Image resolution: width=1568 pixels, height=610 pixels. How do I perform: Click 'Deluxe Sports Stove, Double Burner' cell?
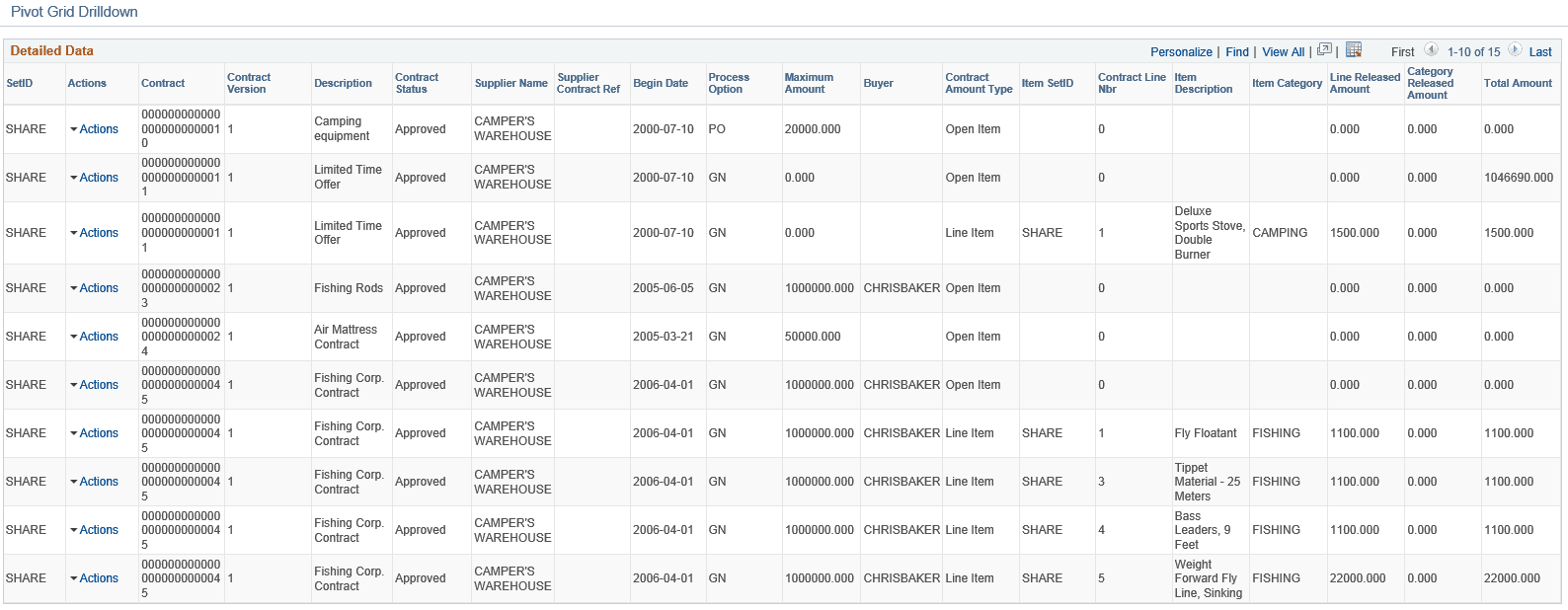pyautogui.click(x=1210, y=233)
